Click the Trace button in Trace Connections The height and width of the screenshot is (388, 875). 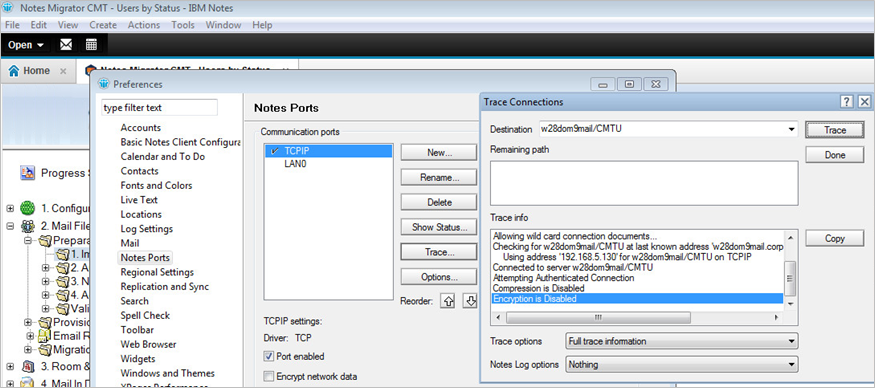coord(835,130)
